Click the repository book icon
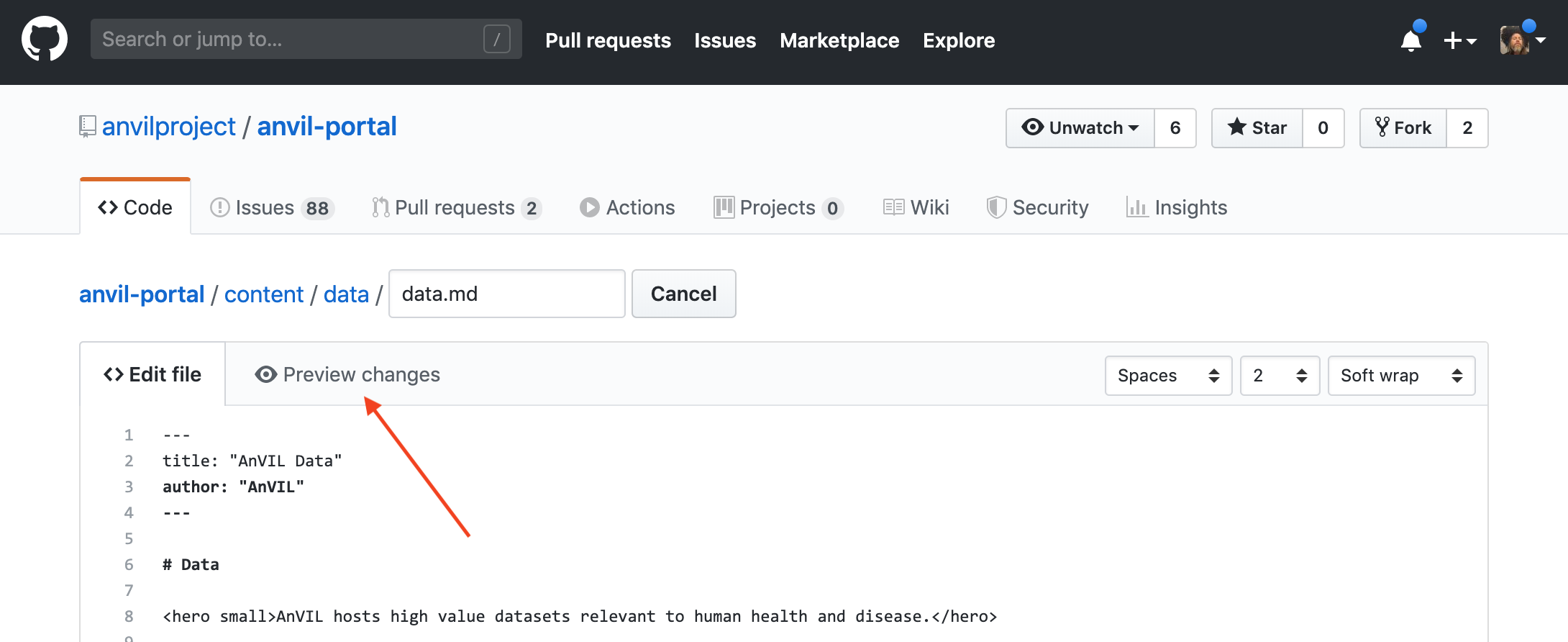The image size is (1568, 642). [x=87, y=127]
